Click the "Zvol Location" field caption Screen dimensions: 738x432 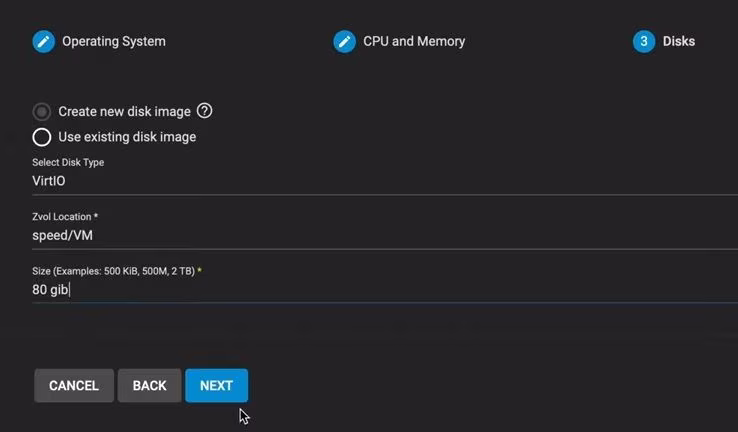(65, 216)
